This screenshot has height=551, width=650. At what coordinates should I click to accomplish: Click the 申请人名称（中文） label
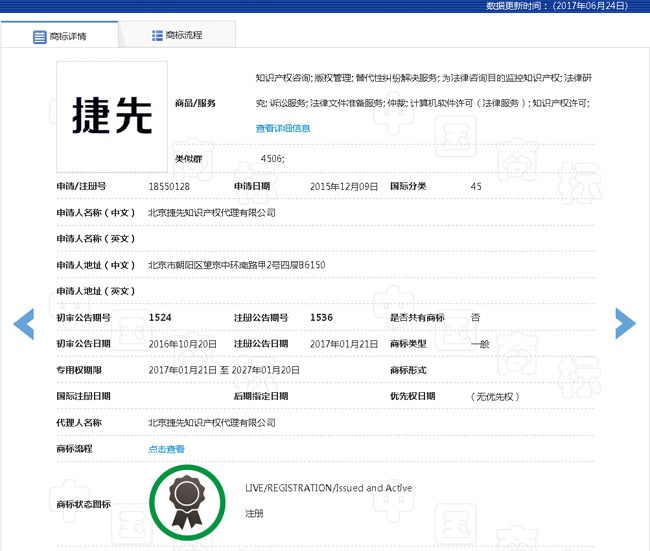tap(96, 213)
